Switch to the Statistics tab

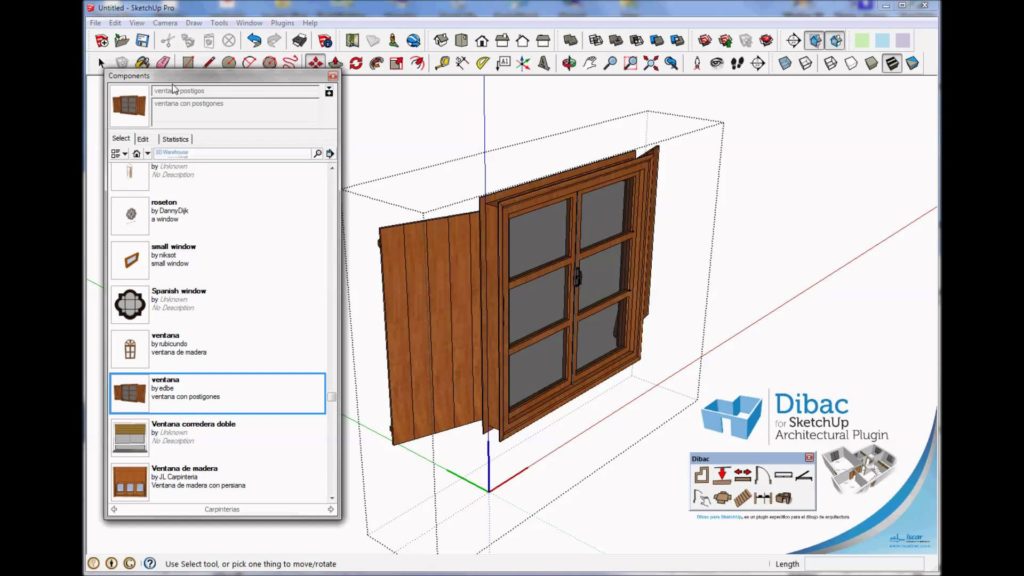point(175,139)
